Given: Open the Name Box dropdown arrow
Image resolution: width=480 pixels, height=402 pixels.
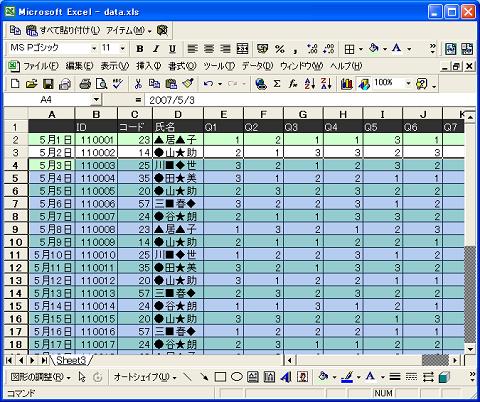Looking at the screenshot, I should point(96,99).
